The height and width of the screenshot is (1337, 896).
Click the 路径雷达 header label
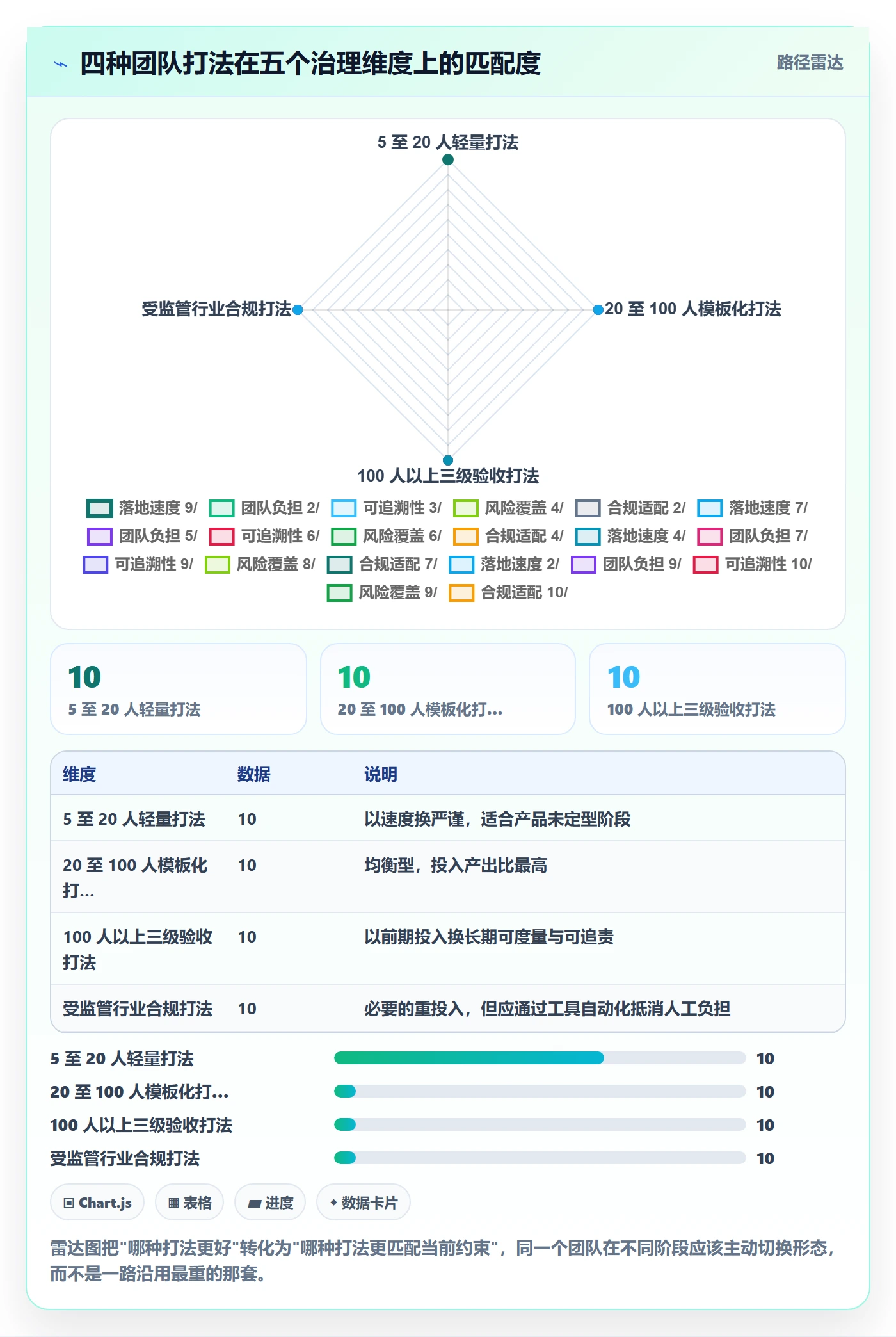(x=810, y=63)
